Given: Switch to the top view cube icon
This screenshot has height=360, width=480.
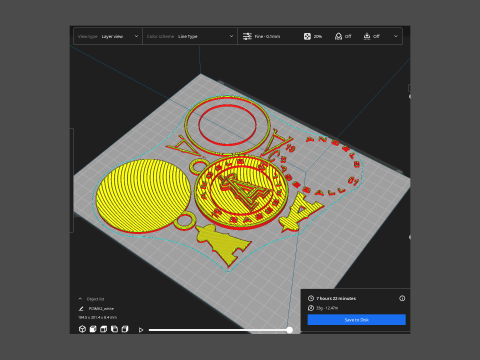Looking at the screenshot, I should click(x=104, y=329).
